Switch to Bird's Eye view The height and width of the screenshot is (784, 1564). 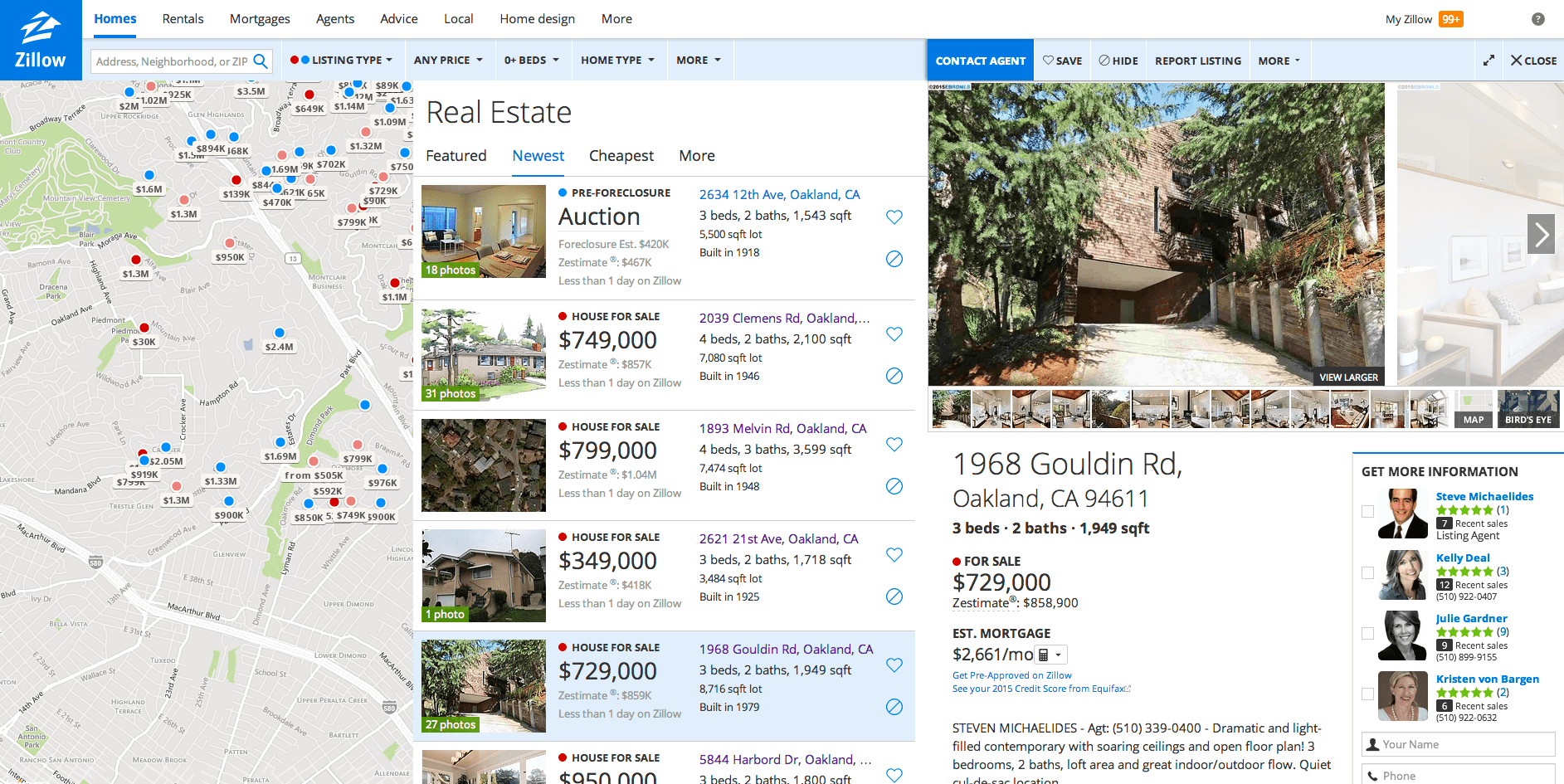pyautogui.click(x=1527, y=419)
